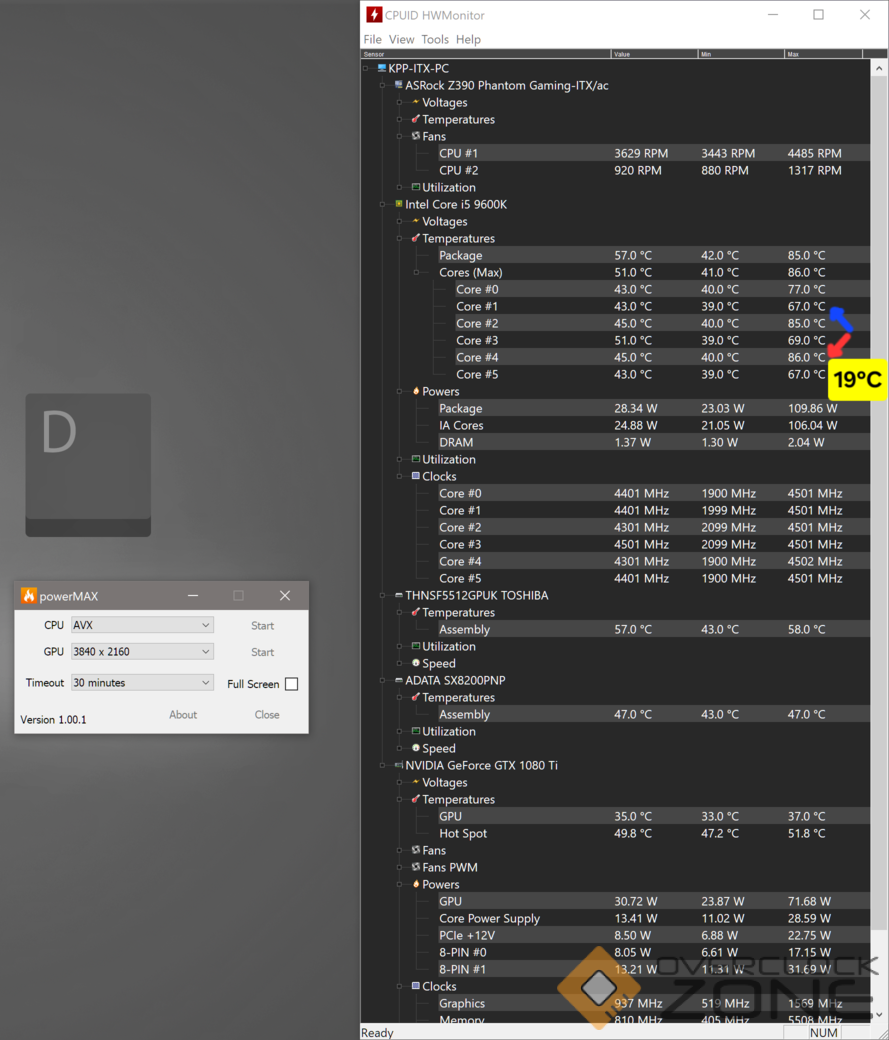Select the Core #4 temperature row
The height and width of the screenshot is (1040, 889).
tap(661, 358)
